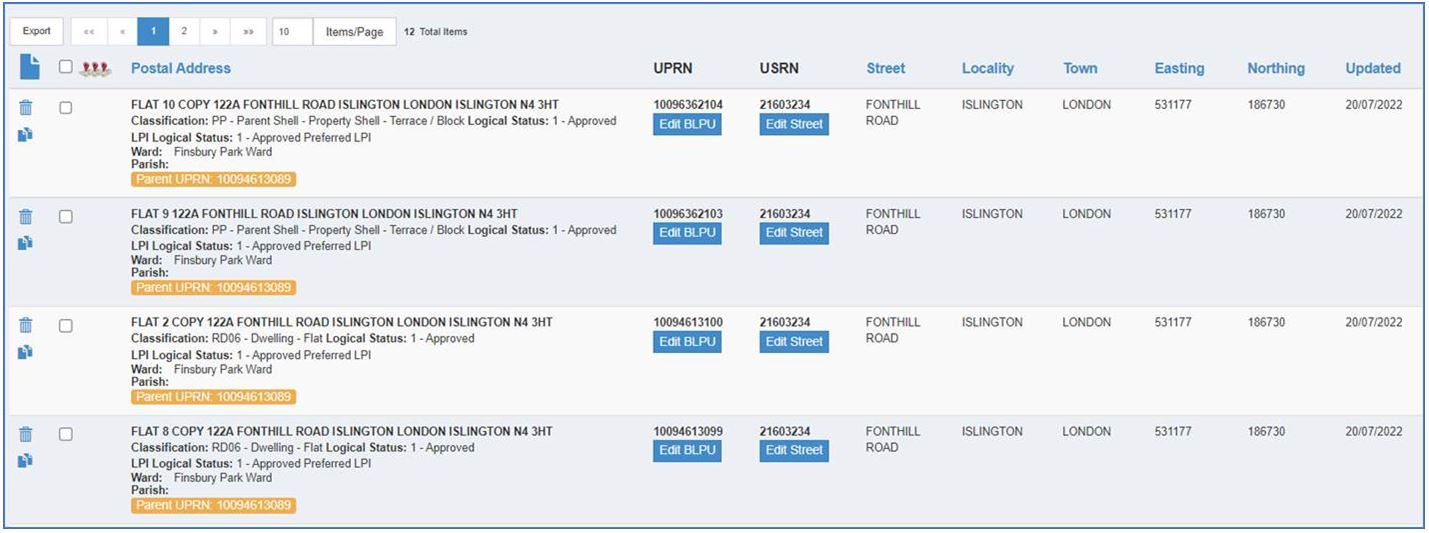Edit Street for the FLAT 2 COPY row
Viewport: 1429px width, 533px height.
794,341
